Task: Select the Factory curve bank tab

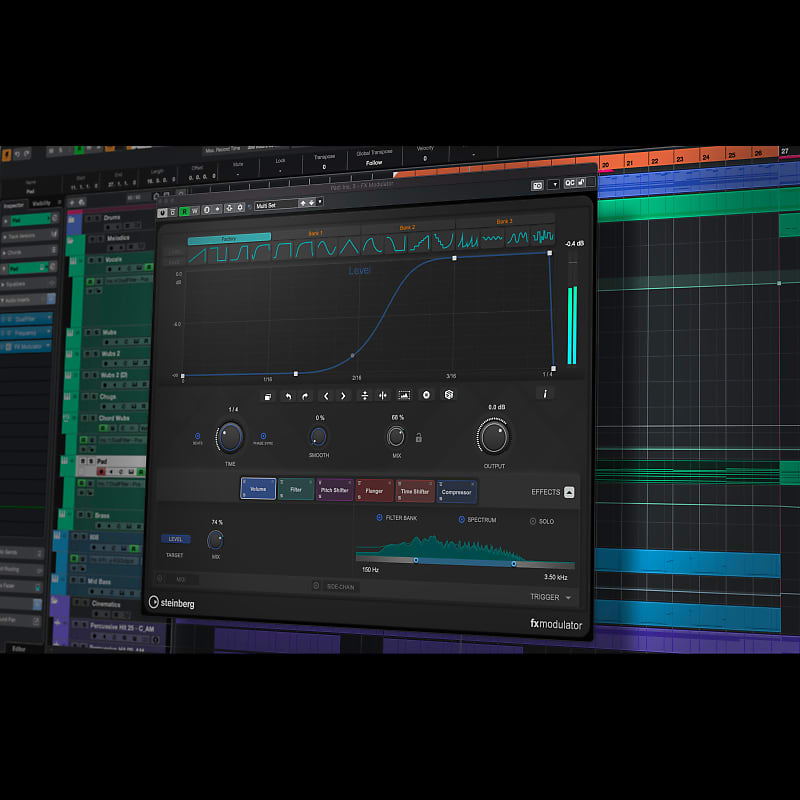Action: click(x=229, y=238)
